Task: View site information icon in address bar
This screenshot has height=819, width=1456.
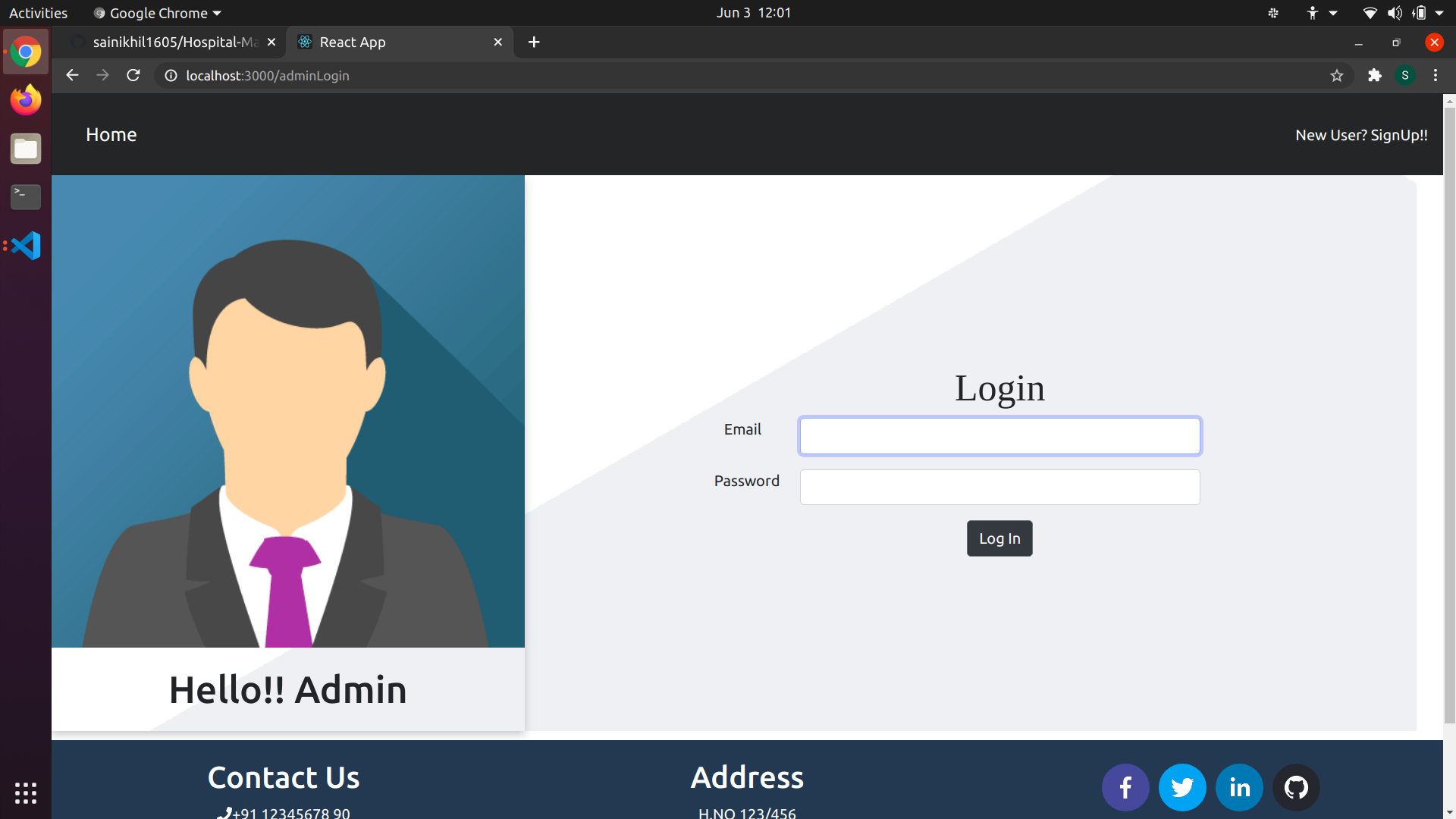Action: (171, 76)
